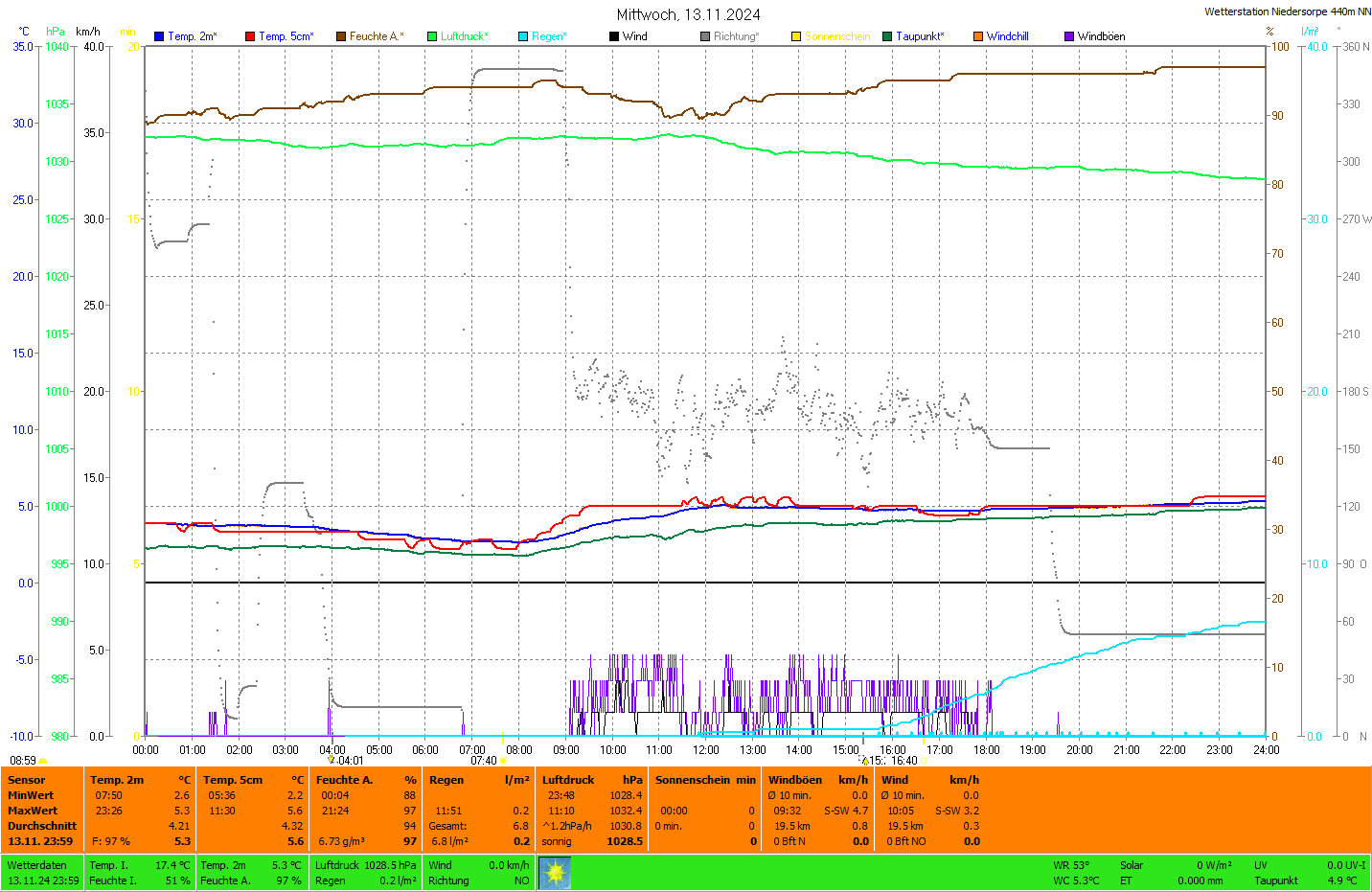Click the Durchschnitt row label
This screenshot has height=892, width=1372.
42,826
